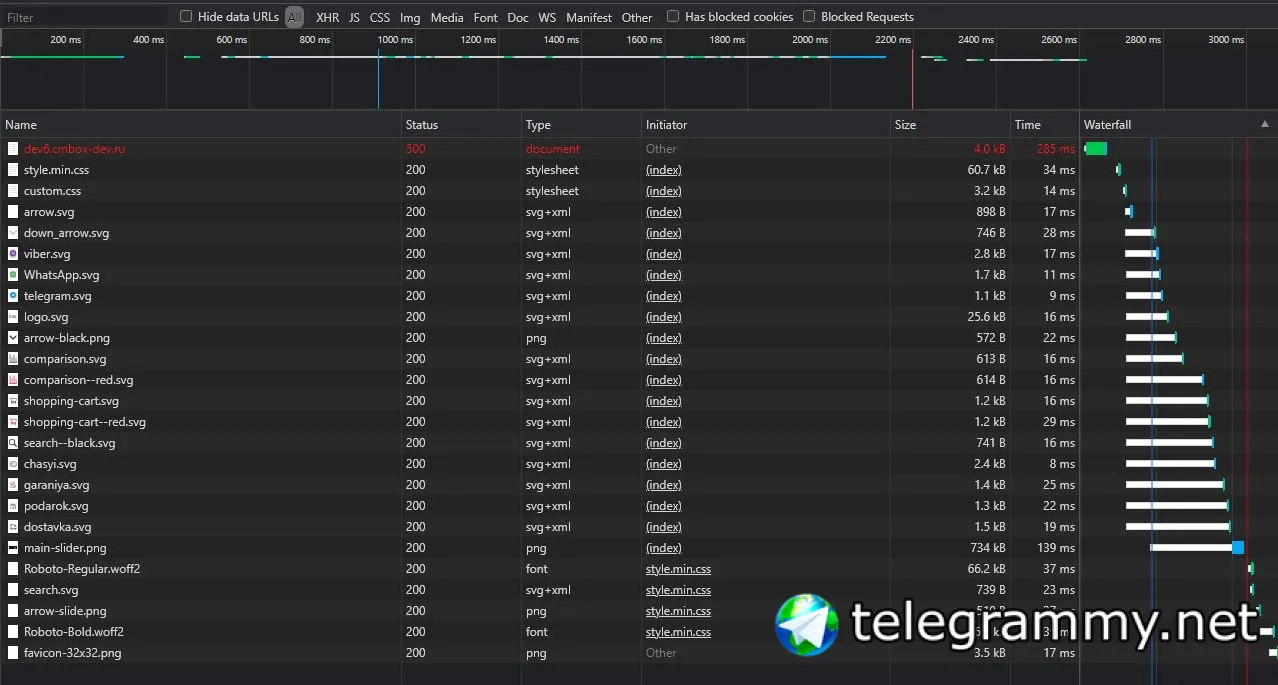Filter requests by Other
1278x685 pixels.
637,17
